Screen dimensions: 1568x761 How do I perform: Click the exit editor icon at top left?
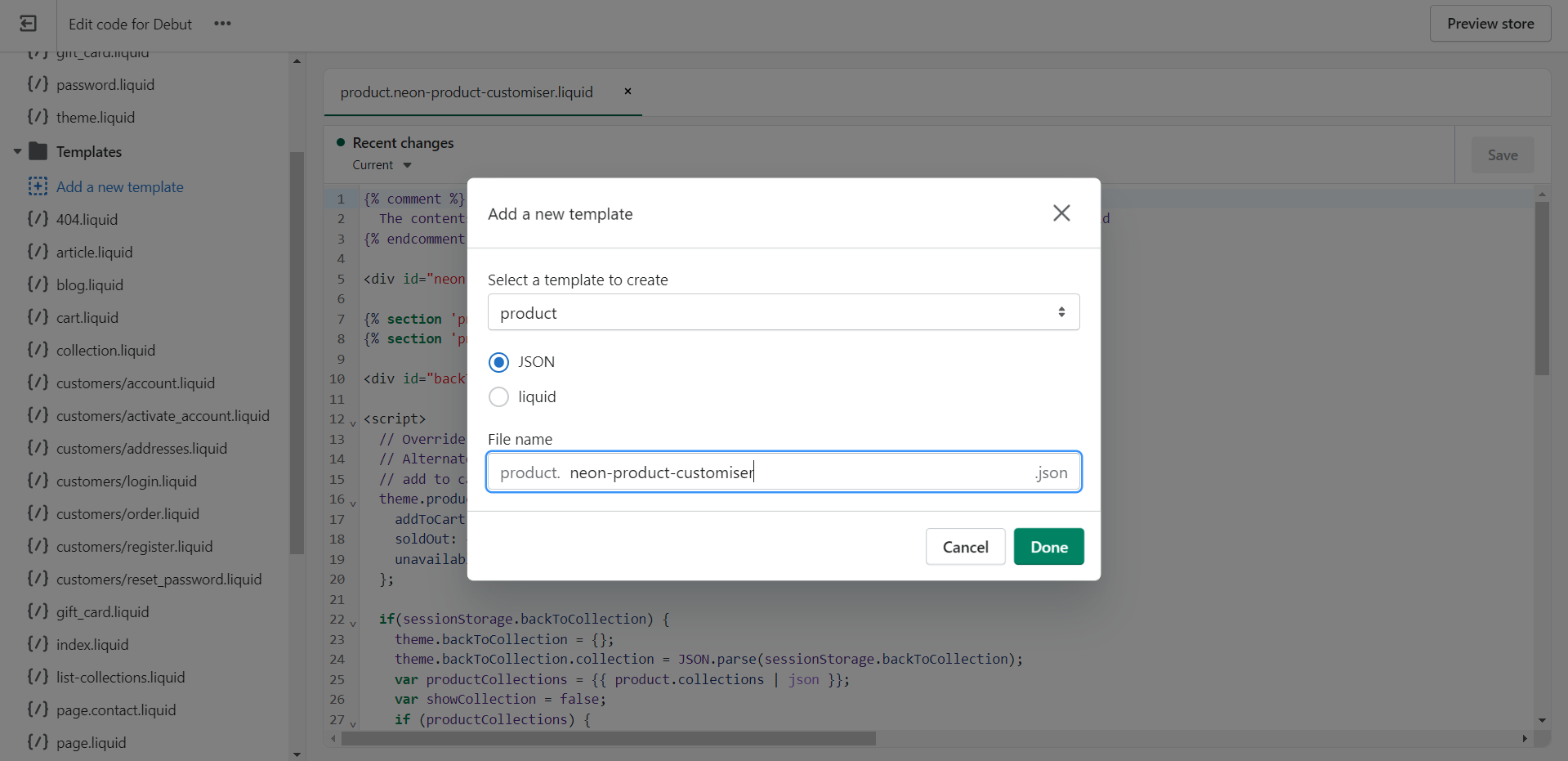coord(28,24)
